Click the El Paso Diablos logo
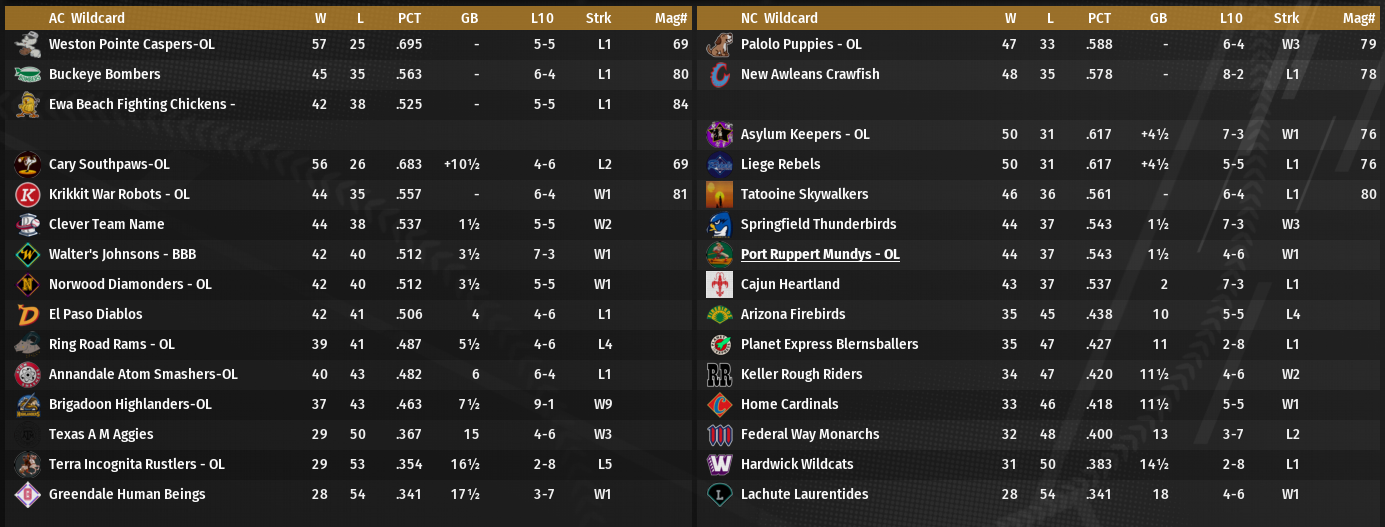Screen dimensions: 1385x527 pos(27,314)
